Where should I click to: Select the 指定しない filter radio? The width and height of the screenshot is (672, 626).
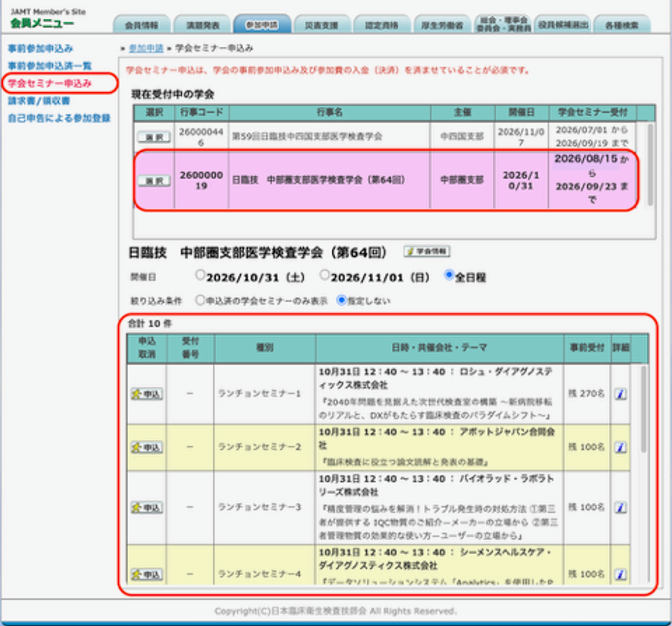click(341, 300)
